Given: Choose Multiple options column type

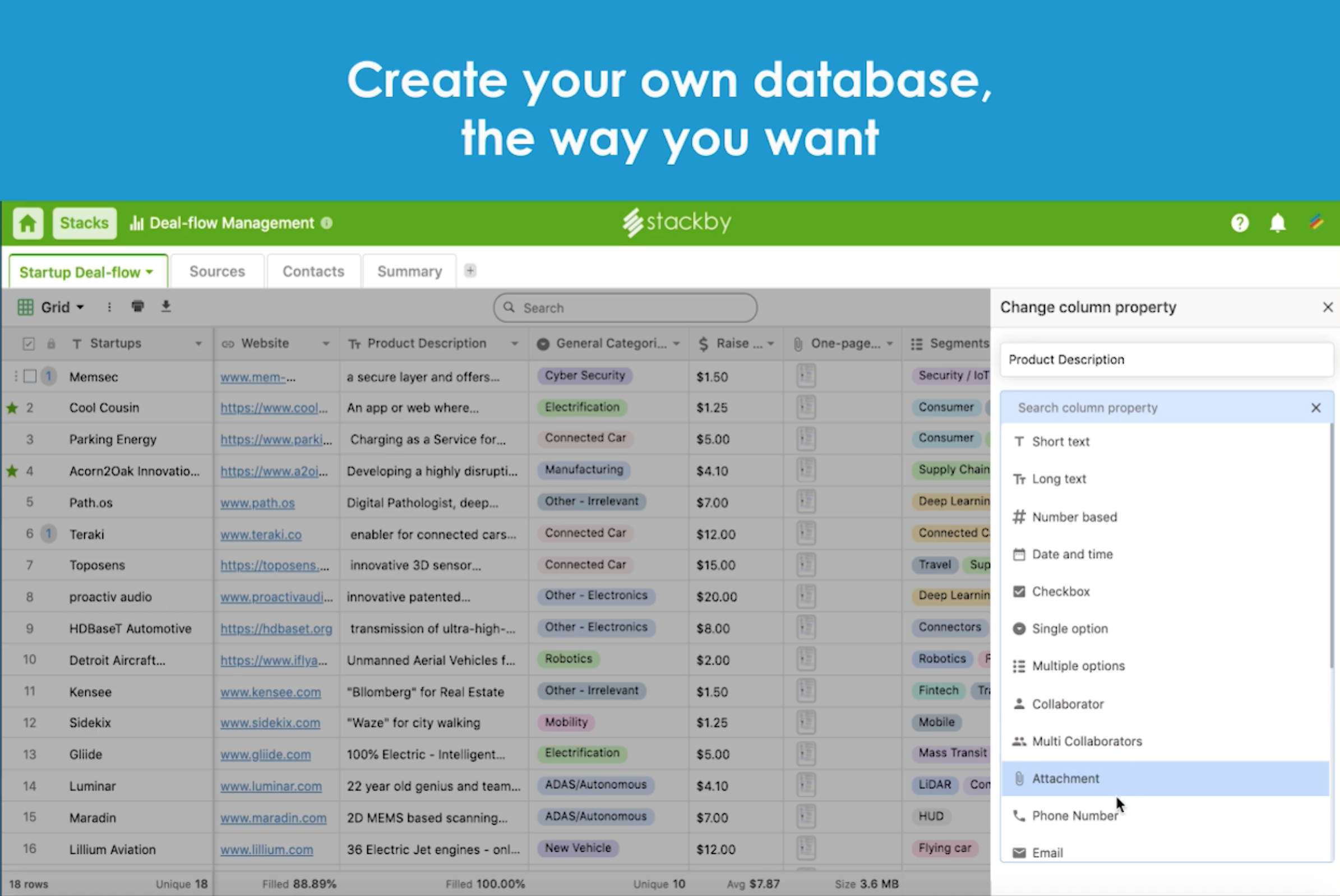Looking at the screenshot, I should point(1166,666).
